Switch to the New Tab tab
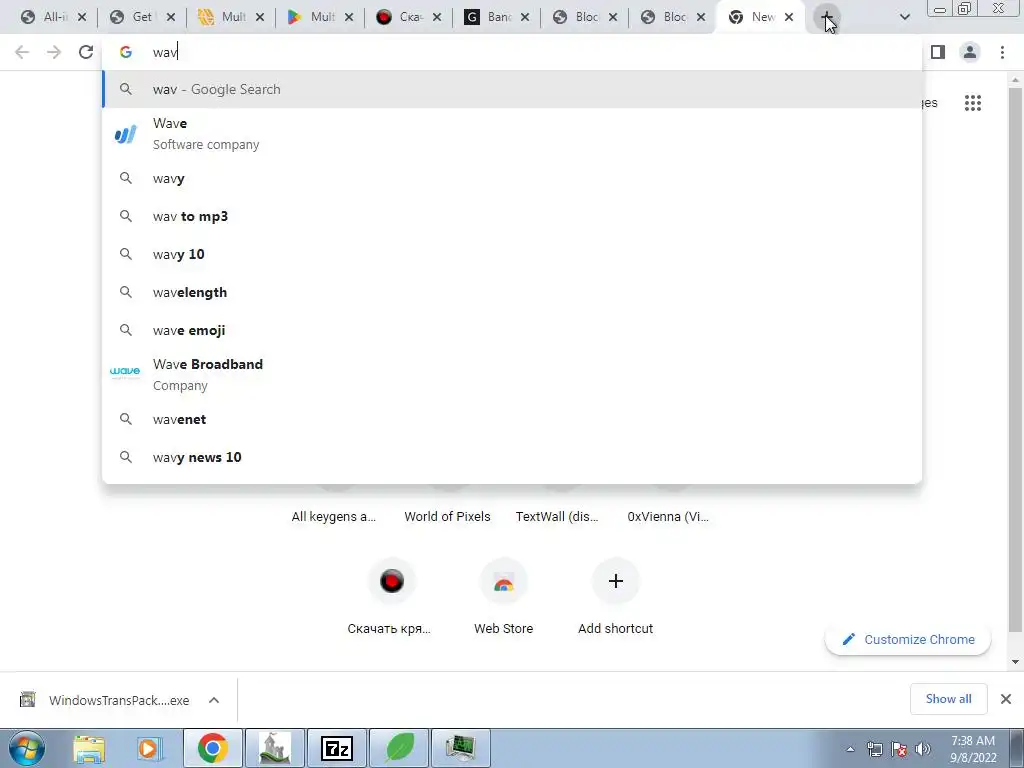This screenshot has width=1024, height=768. pyautogui.click(x=762, y=18)
